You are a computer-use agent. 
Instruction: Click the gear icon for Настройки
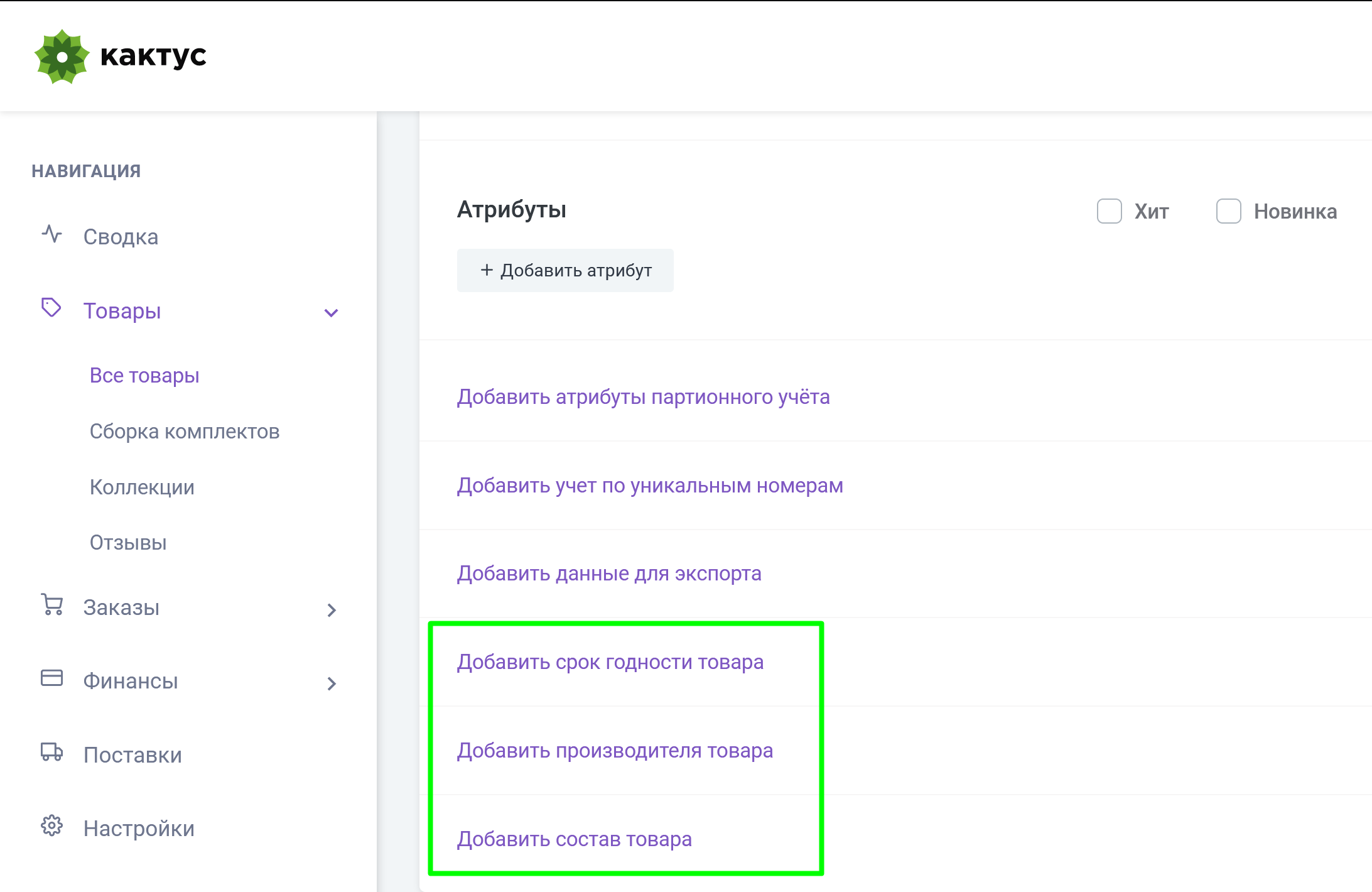coord(51,825)
